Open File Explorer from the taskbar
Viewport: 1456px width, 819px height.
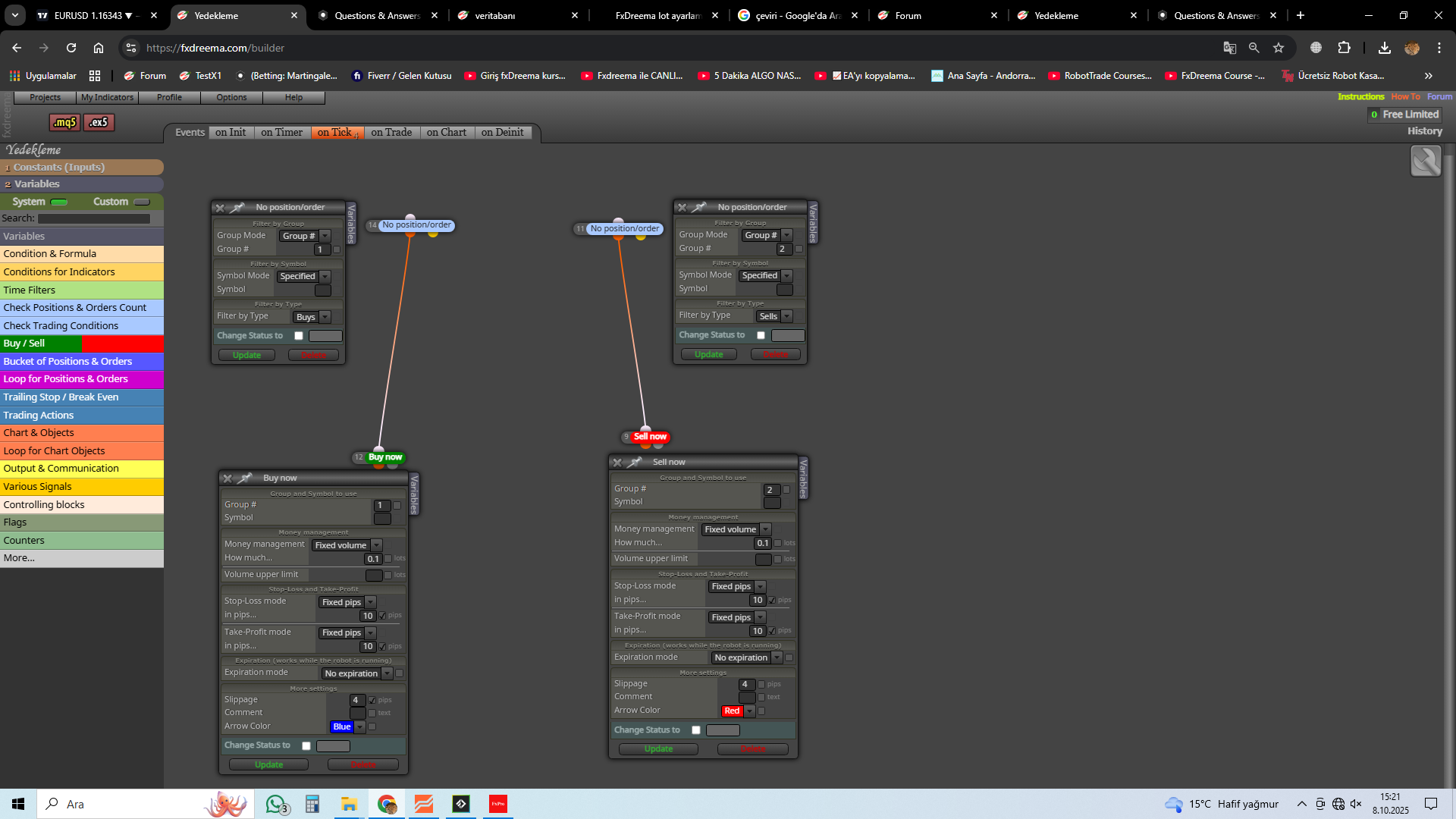coord(349,804)
